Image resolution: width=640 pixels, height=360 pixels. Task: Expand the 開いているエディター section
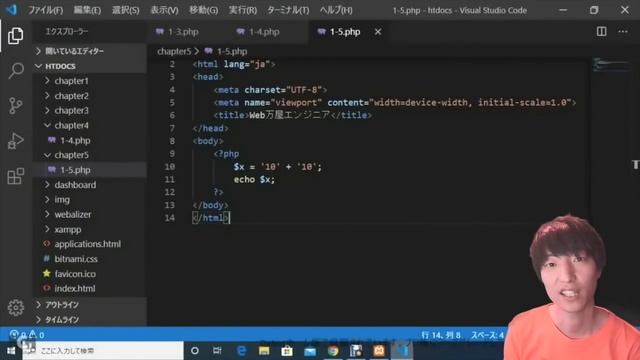[x=90, y=51]
